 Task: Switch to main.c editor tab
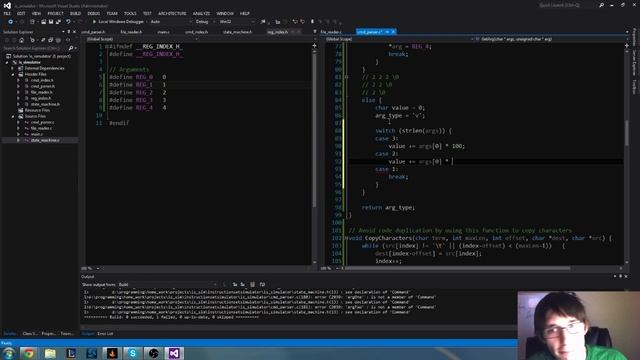tap(163, 32)
